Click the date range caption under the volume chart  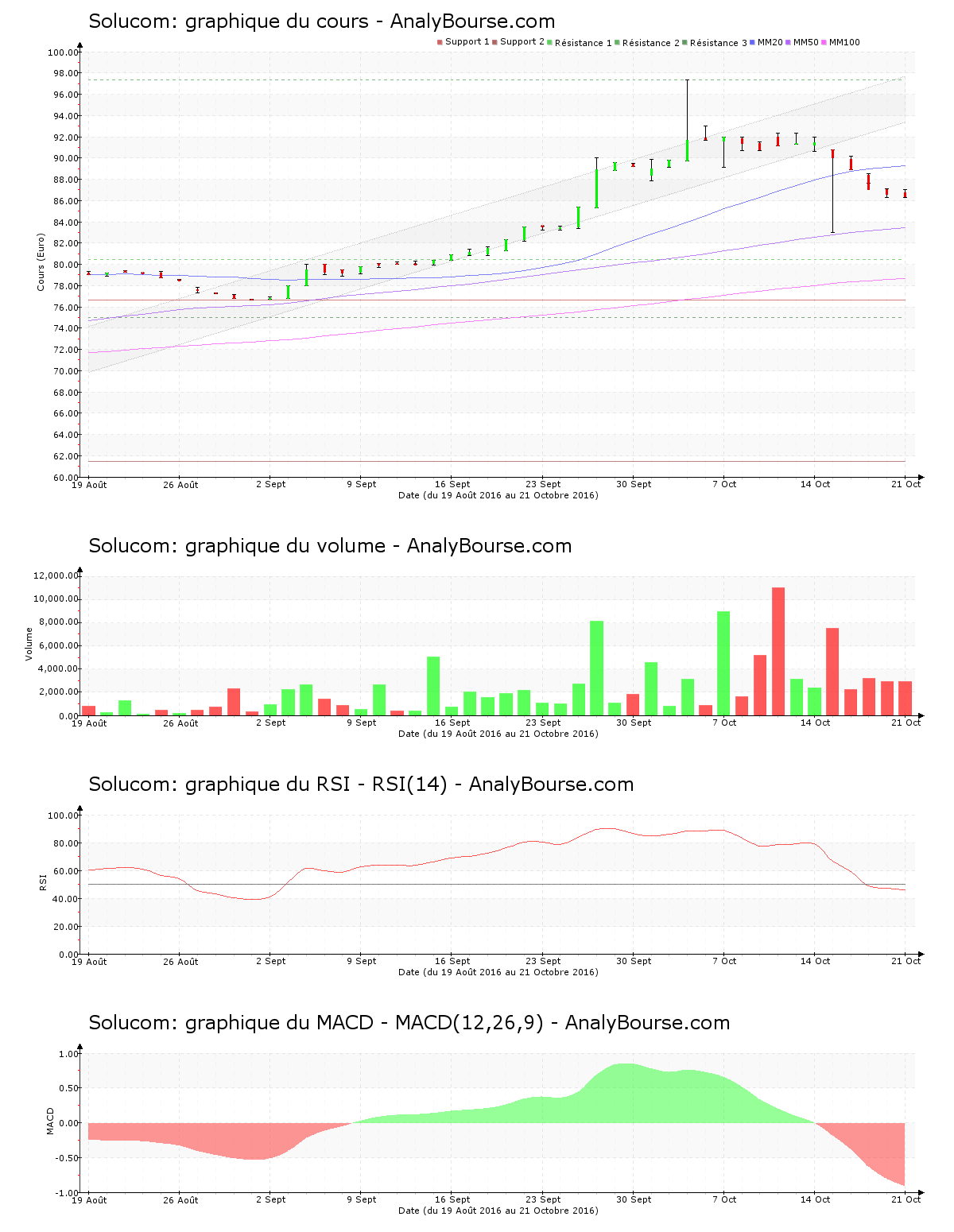(498, 734)
